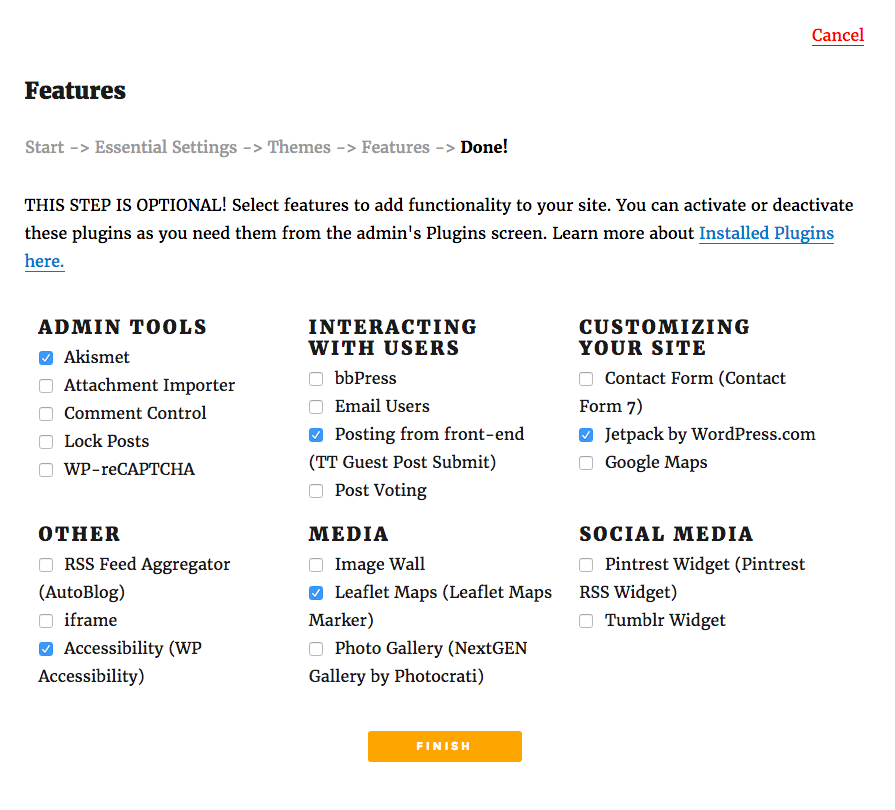
Task: Select the bbPress checkbox
Action: (316, 379)
